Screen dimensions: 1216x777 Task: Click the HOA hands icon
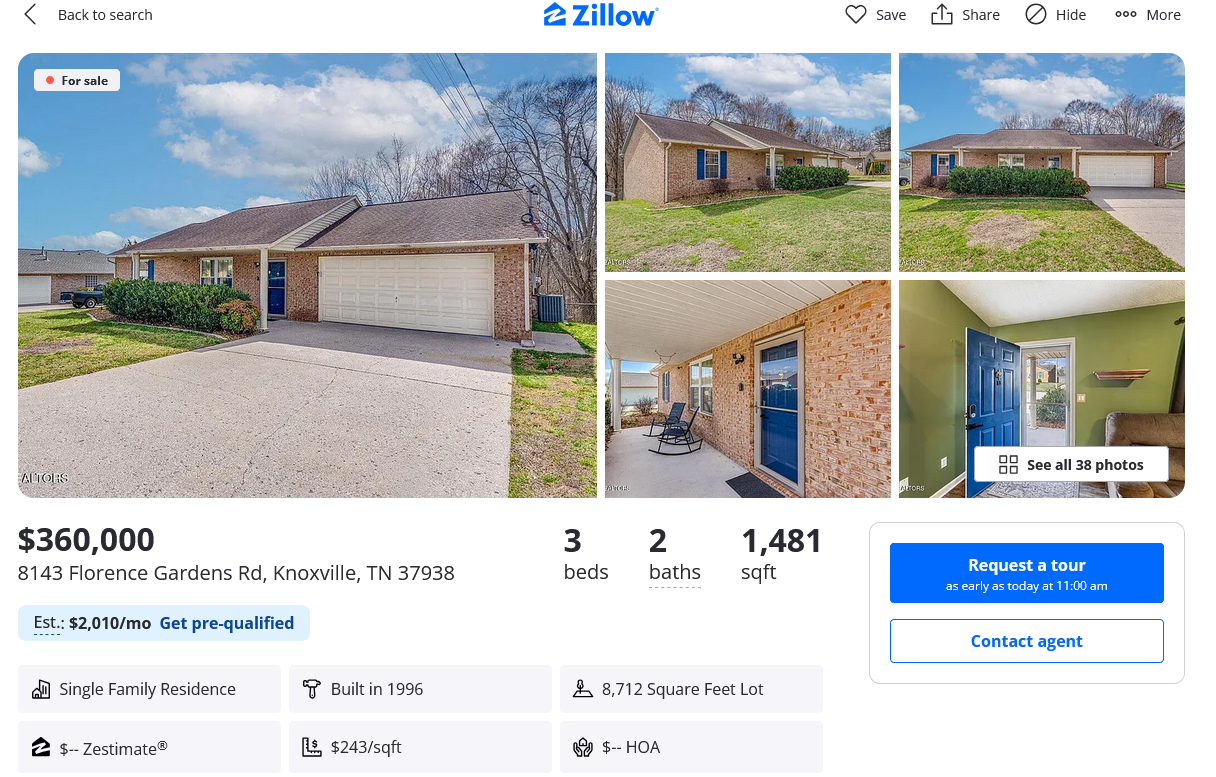[x=583, y=747]
